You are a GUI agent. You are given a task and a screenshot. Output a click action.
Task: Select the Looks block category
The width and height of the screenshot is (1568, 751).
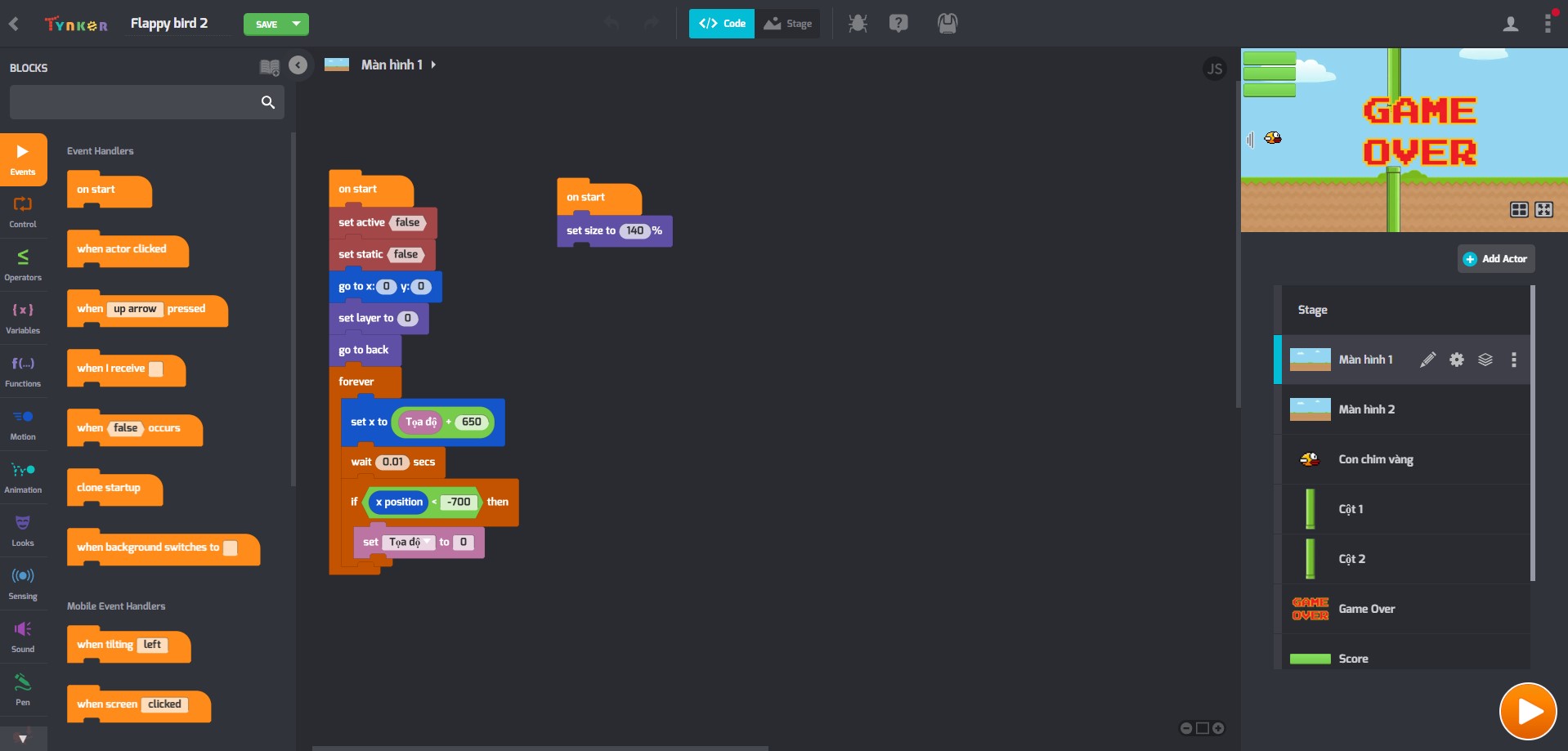pos(23,531)
